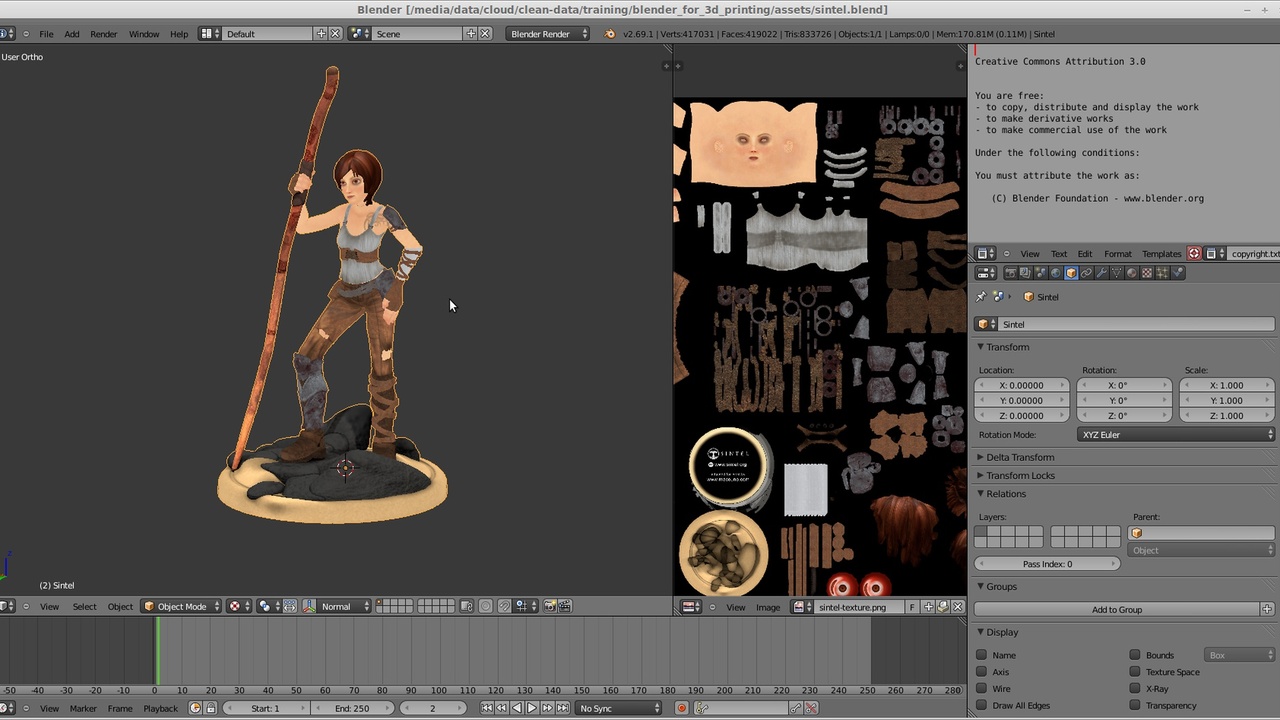Click the Add to Group button
This screenshot has width=1280, height=720.
click(1117, 609)
